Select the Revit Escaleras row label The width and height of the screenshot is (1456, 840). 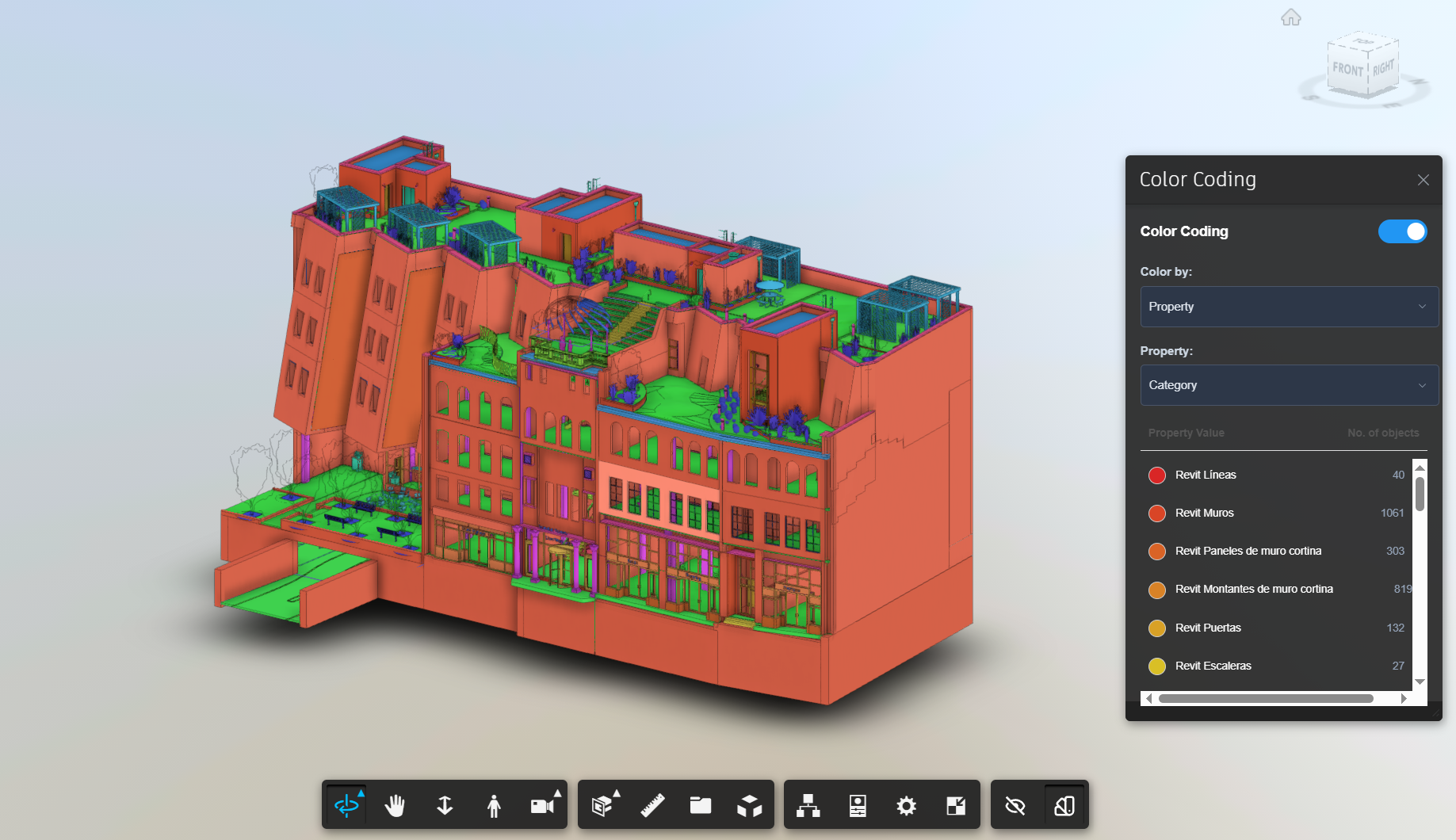1213,666
